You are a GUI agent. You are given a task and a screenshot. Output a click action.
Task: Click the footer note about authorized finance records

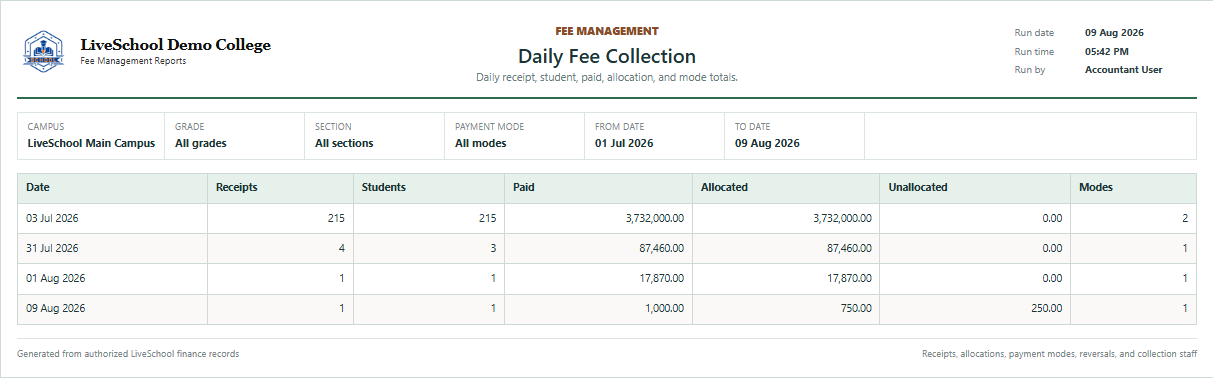(x=128, y=354)
